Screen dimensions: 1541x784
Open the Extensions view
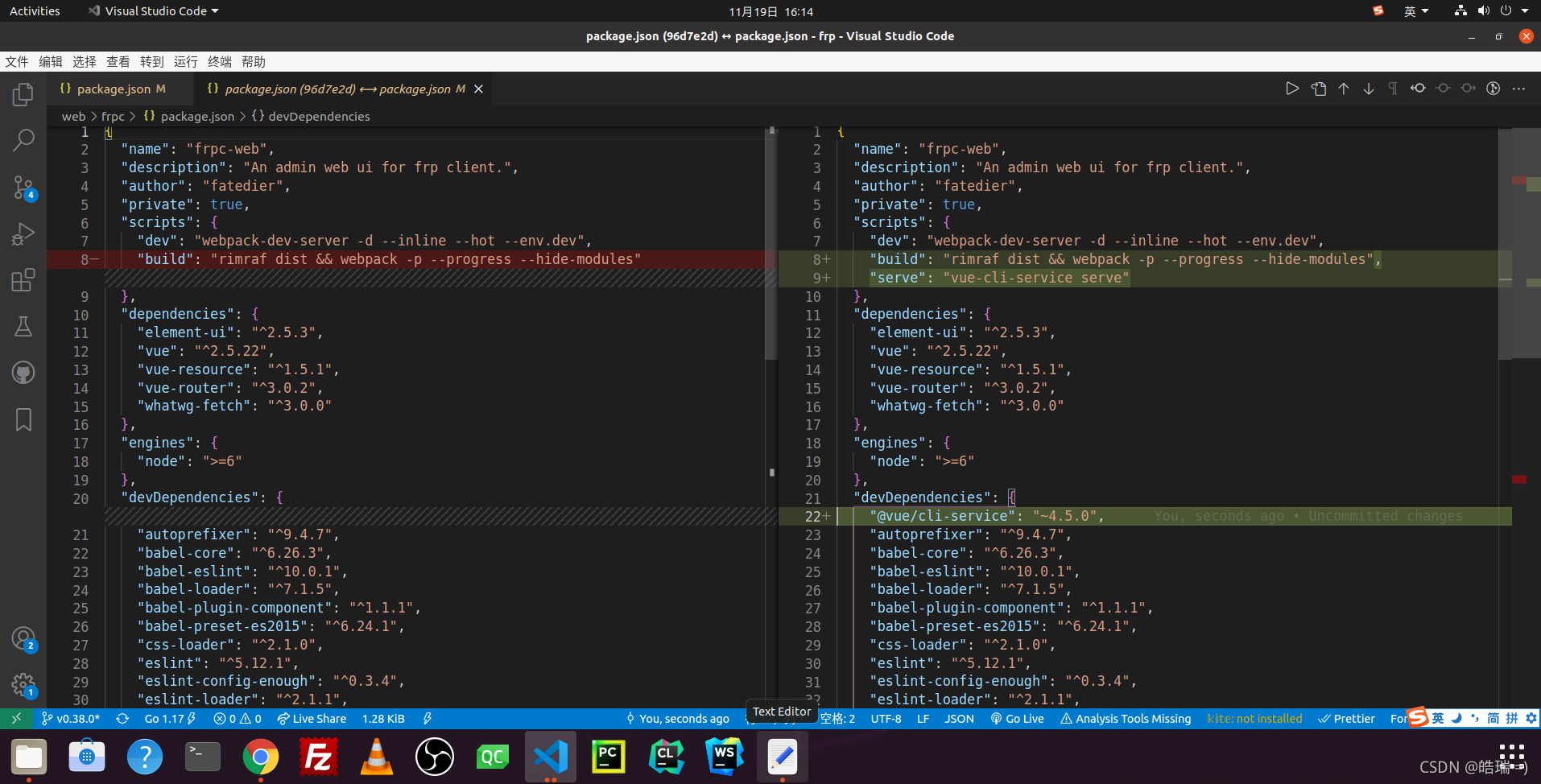[x=23, y=280]
